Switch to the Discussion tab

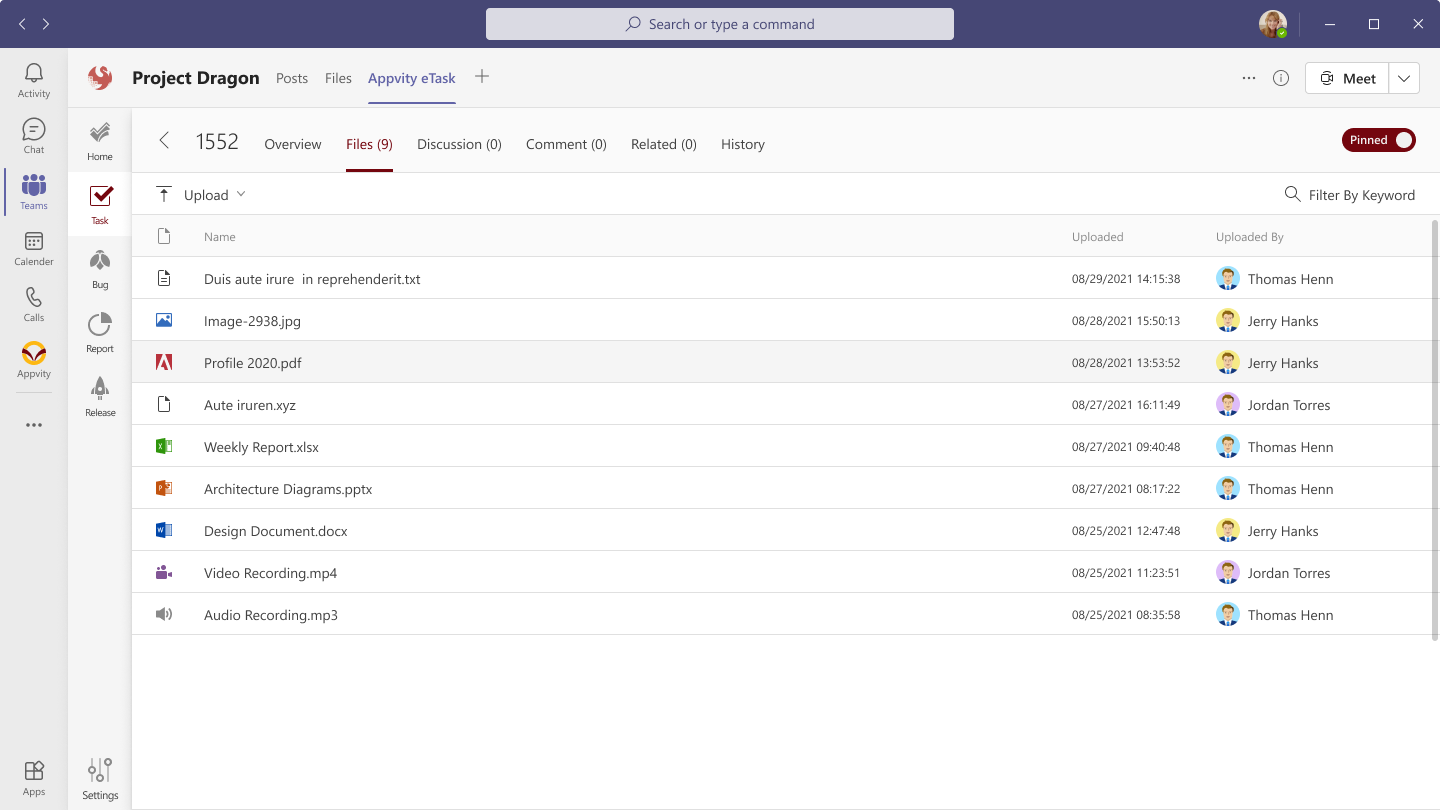point(459,144)
